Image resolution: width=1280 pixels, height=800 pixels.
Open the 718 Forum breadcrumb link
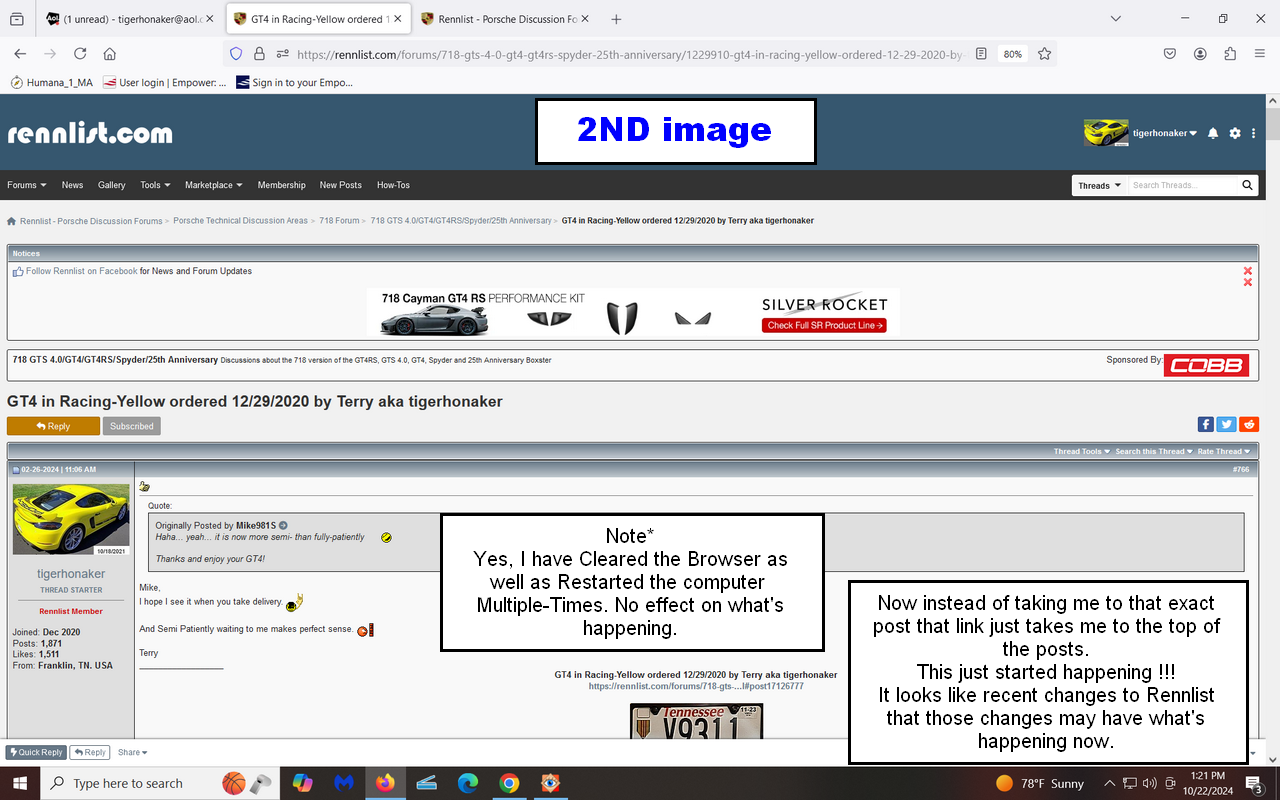pos(338,220)
